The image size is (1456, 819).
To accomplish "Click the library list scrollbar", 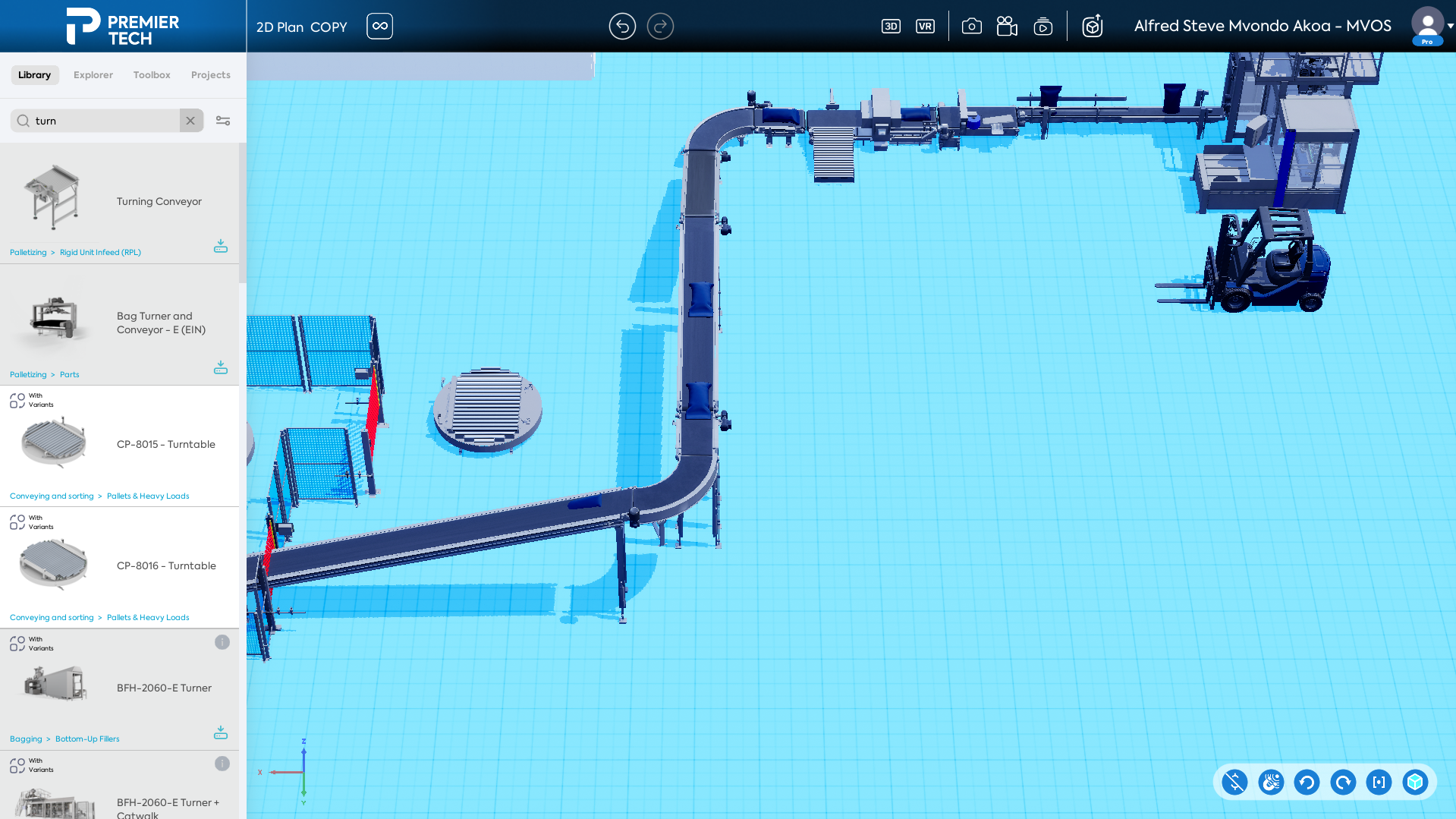I will click(x=243, y=213).
